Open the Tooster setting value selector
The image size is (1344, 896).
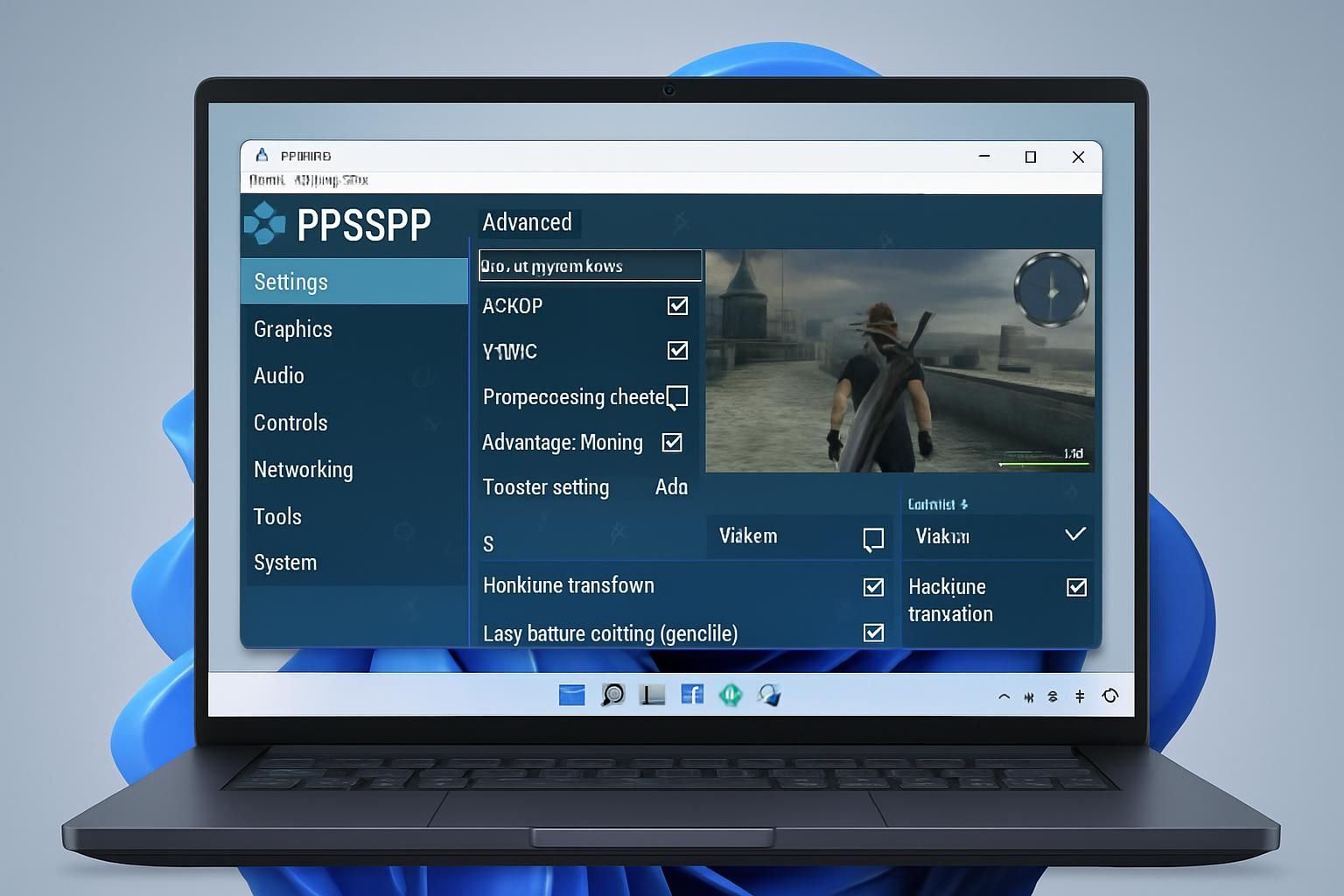(671, 487)
